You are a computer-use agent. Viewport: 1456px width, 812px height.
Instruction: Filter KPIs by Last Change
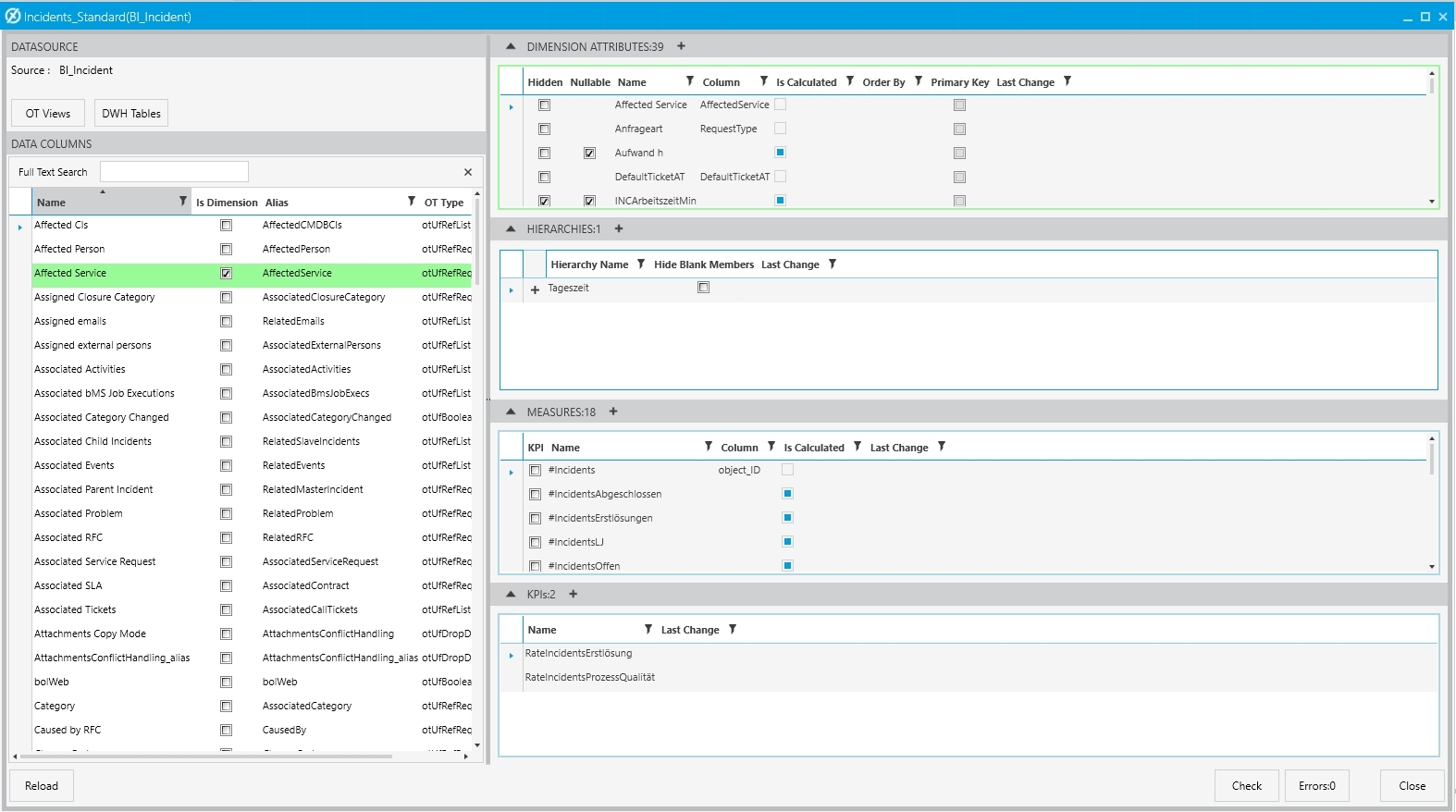click(733, 629)
